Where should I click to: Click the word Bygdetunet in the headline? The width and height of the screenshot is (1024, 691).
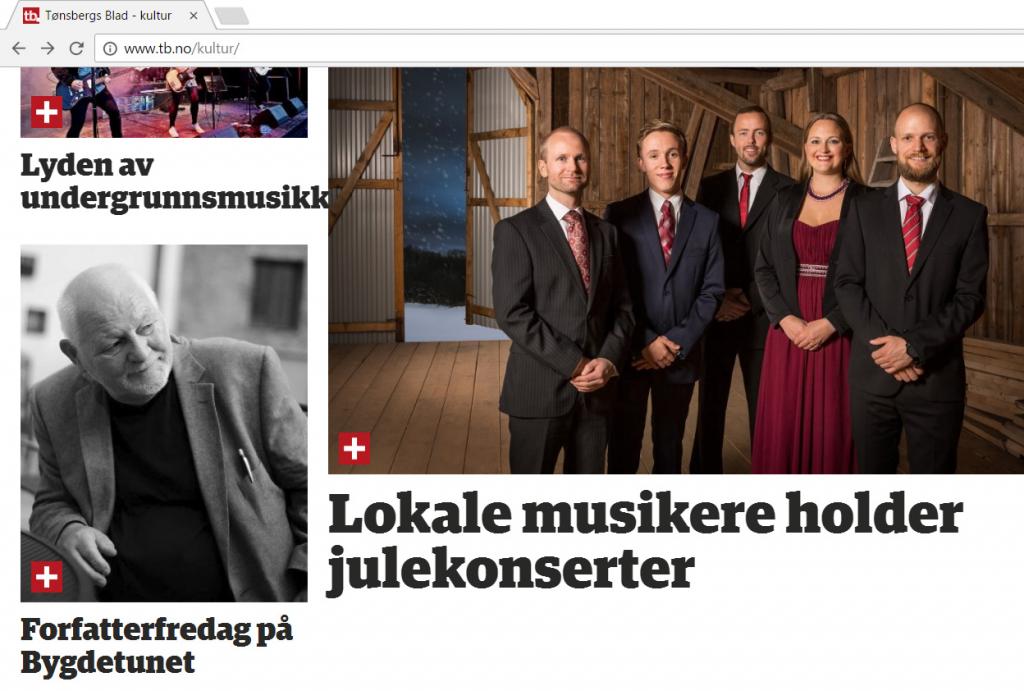click(x=108, y=662)
